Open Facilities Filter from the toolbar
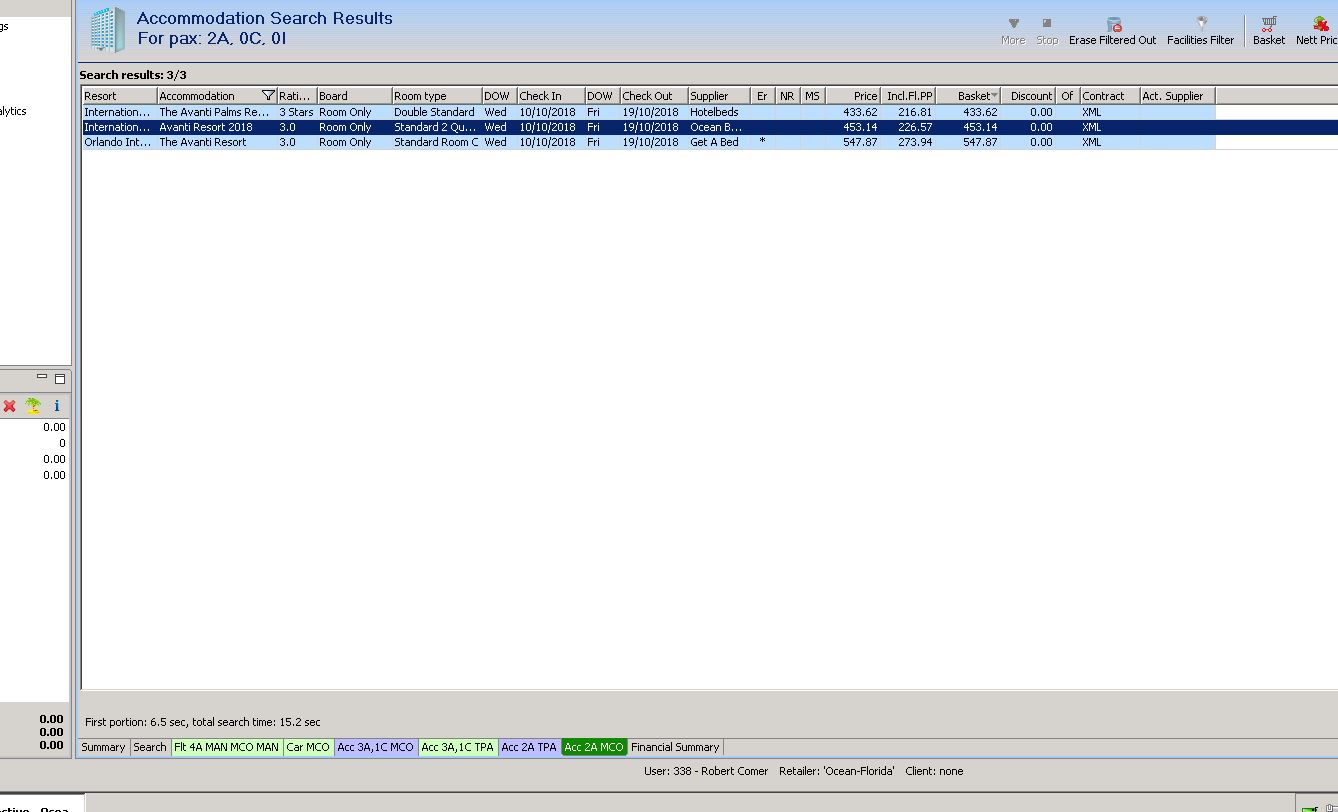 point(1200,30)
